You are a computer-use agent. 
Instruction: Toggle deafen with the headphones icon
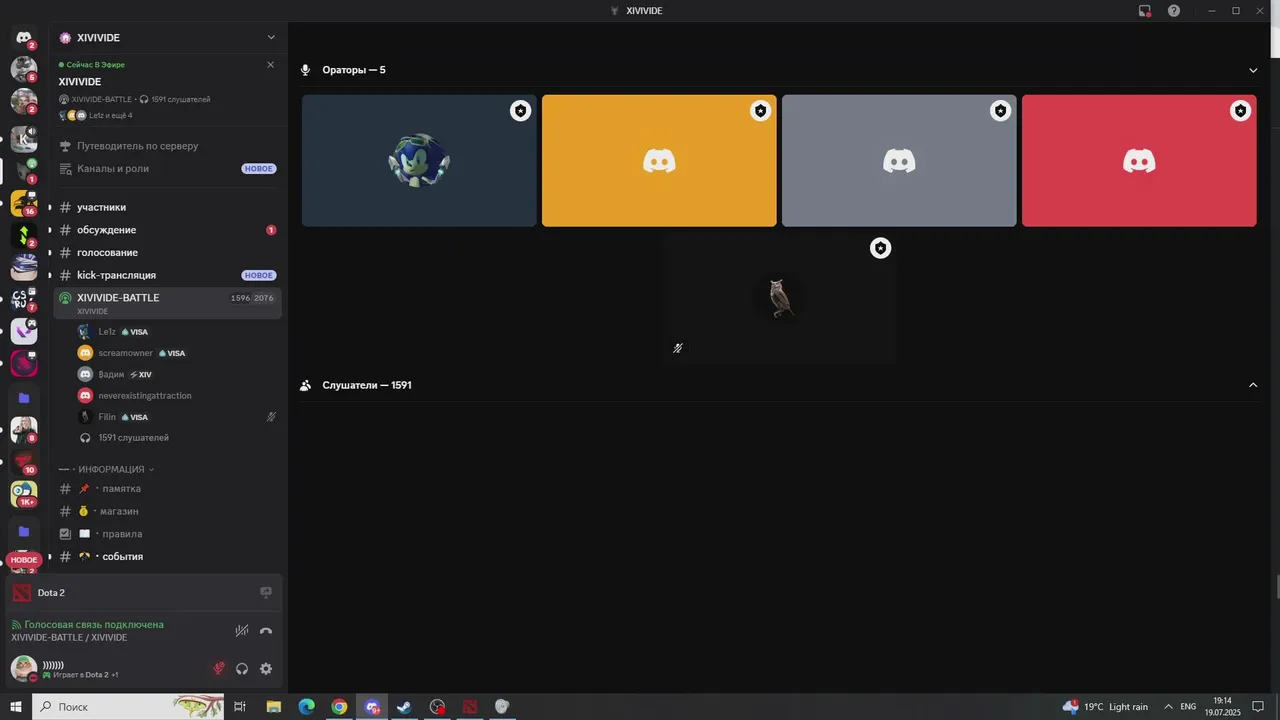click(242, 669)
